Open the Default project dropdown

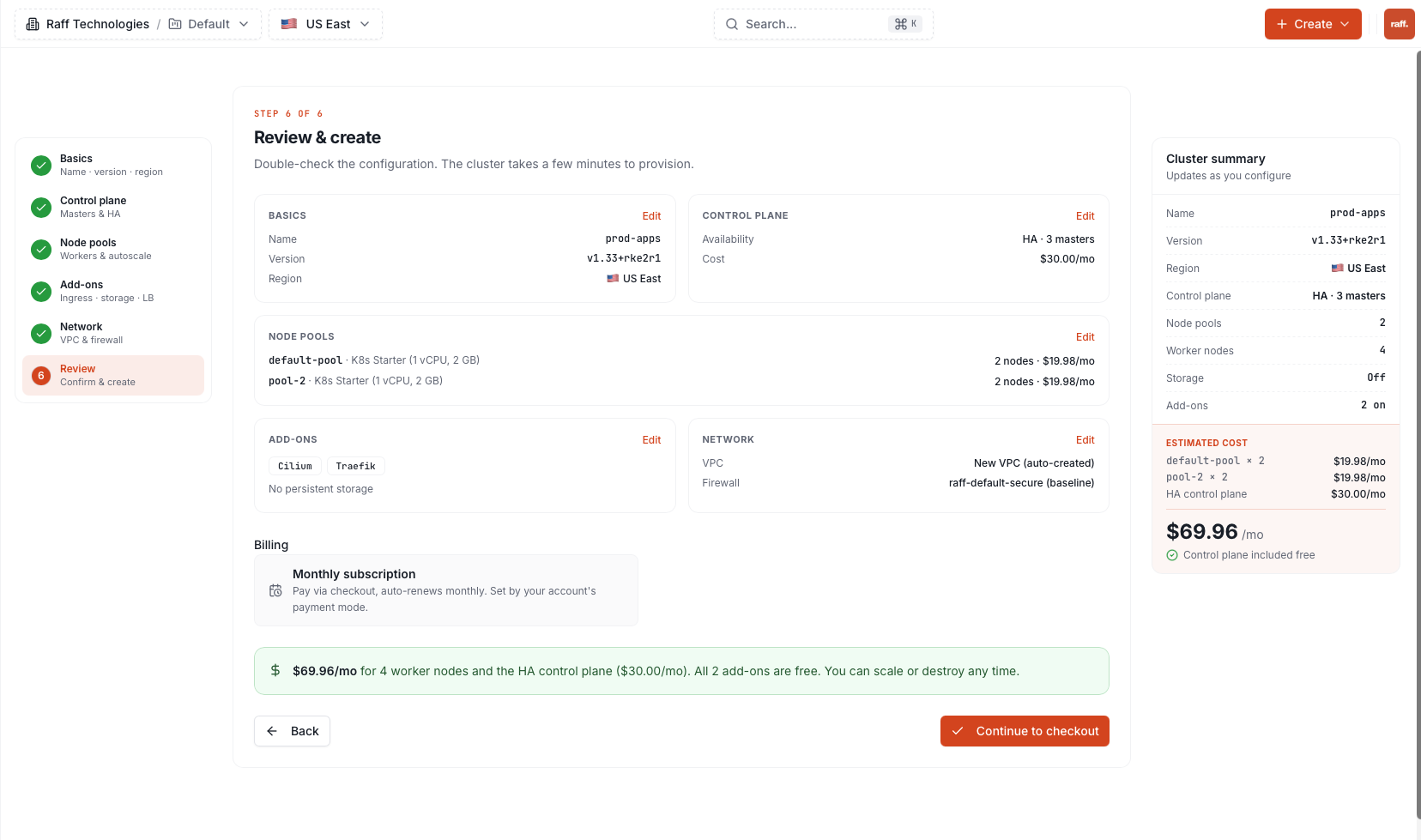209,24
